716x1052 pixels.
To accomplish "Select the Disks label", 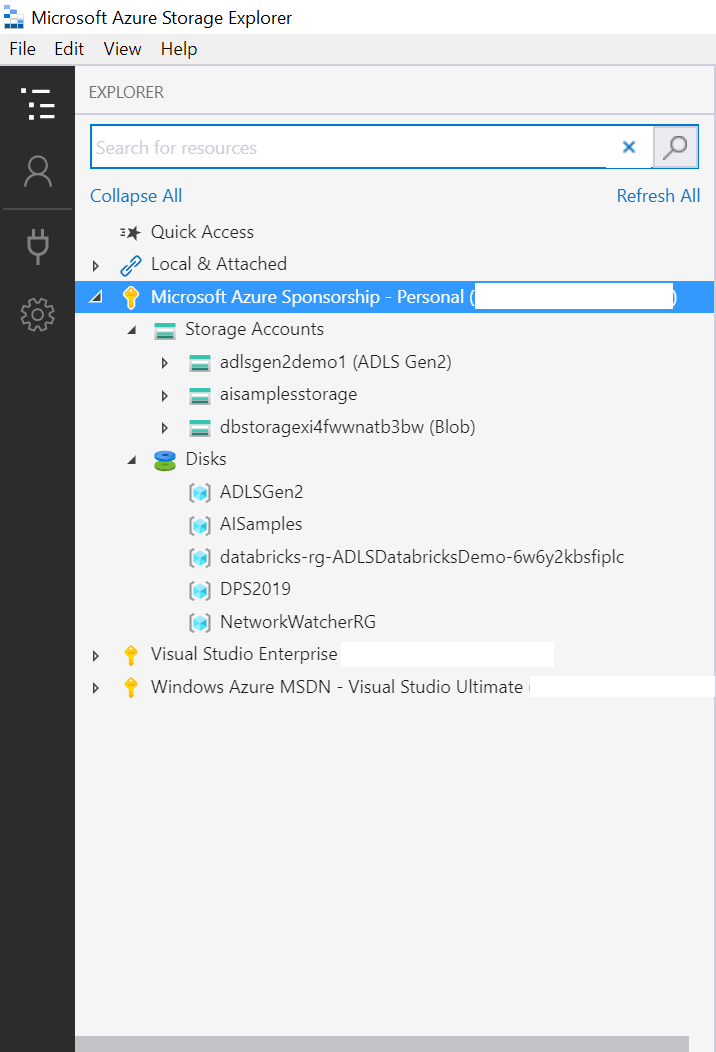I will [x=206, y=459].
